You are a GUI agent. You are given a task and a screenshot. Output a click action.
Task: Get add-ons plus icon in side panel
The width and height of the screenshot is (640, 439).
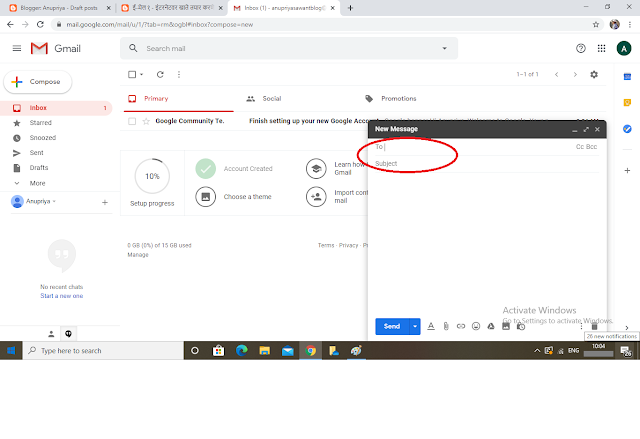click(x=627, y=171)
